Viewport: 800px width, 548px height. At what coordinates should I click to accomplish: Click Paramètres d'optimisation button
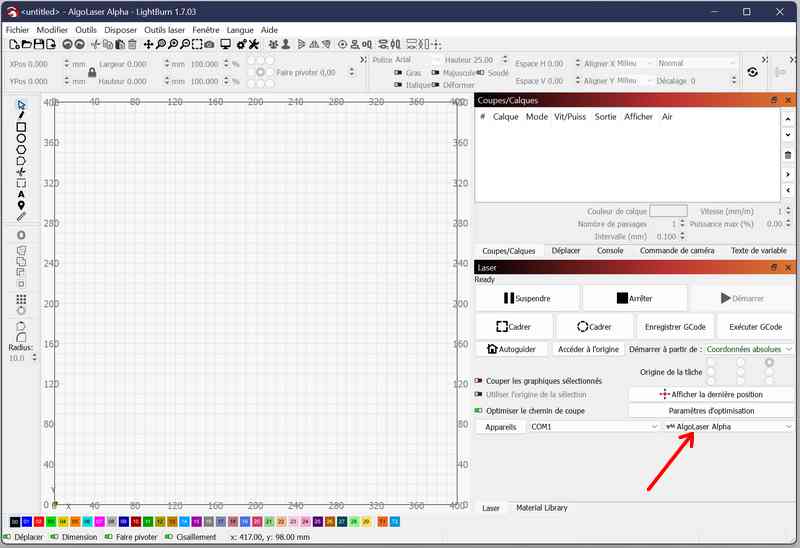pos(711,411)
